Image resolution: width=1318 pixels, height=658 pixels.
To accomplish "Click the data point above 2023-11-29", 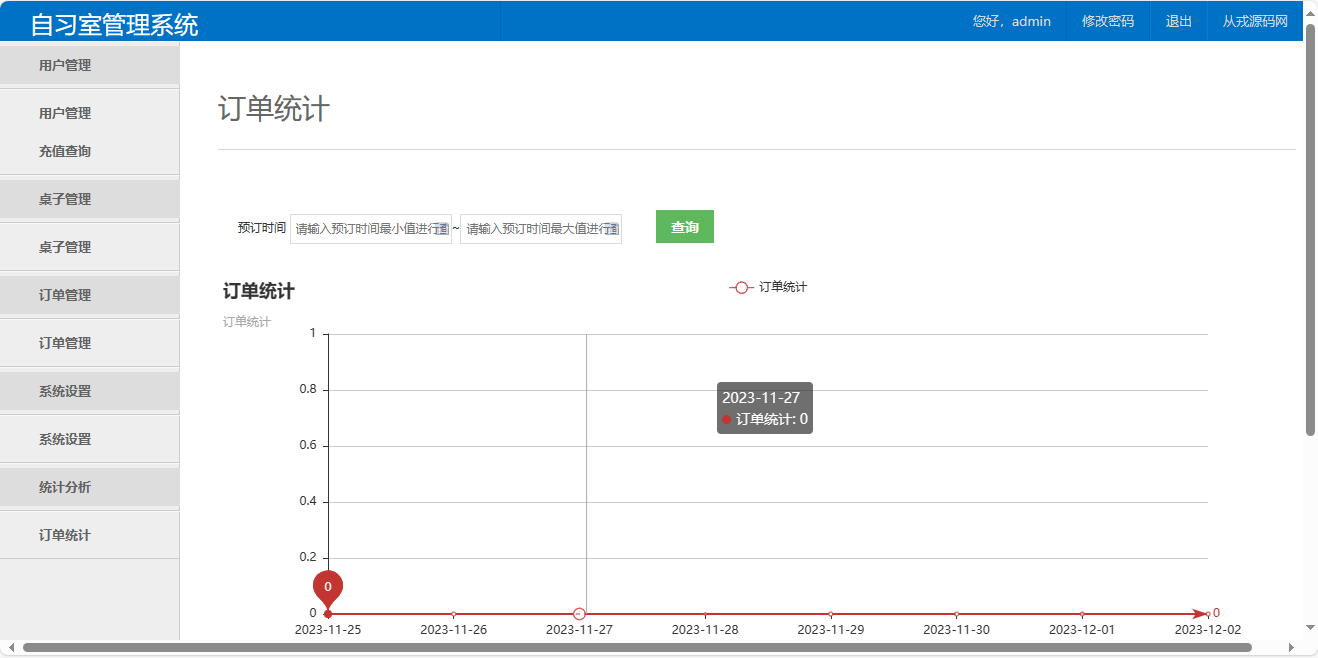I will pyautogui.click(x=831, y=614).
